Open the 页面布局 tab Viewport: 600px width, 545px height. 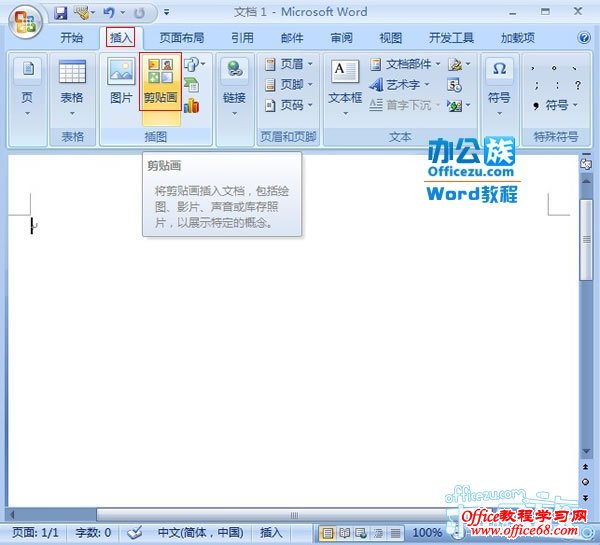point(182,38)
